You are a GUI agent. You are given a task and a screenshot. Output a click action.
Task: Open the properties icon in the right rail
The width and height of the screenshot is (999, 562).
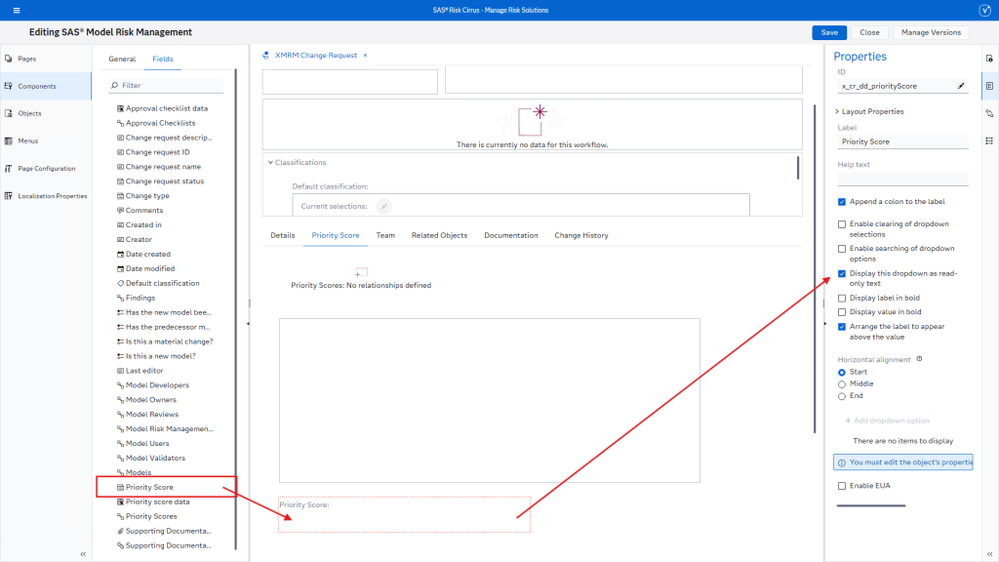989,86
